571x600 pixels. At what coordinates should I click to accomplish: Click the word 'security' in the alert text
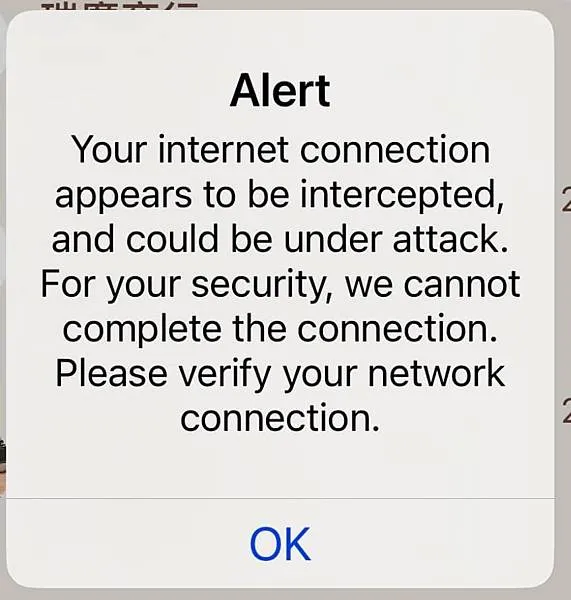pos(258,285)
